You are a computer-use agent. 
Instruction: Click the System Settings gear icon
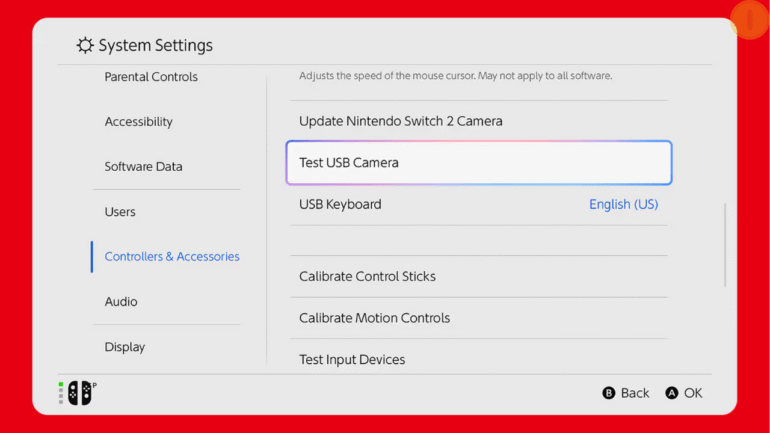point(86,46)
